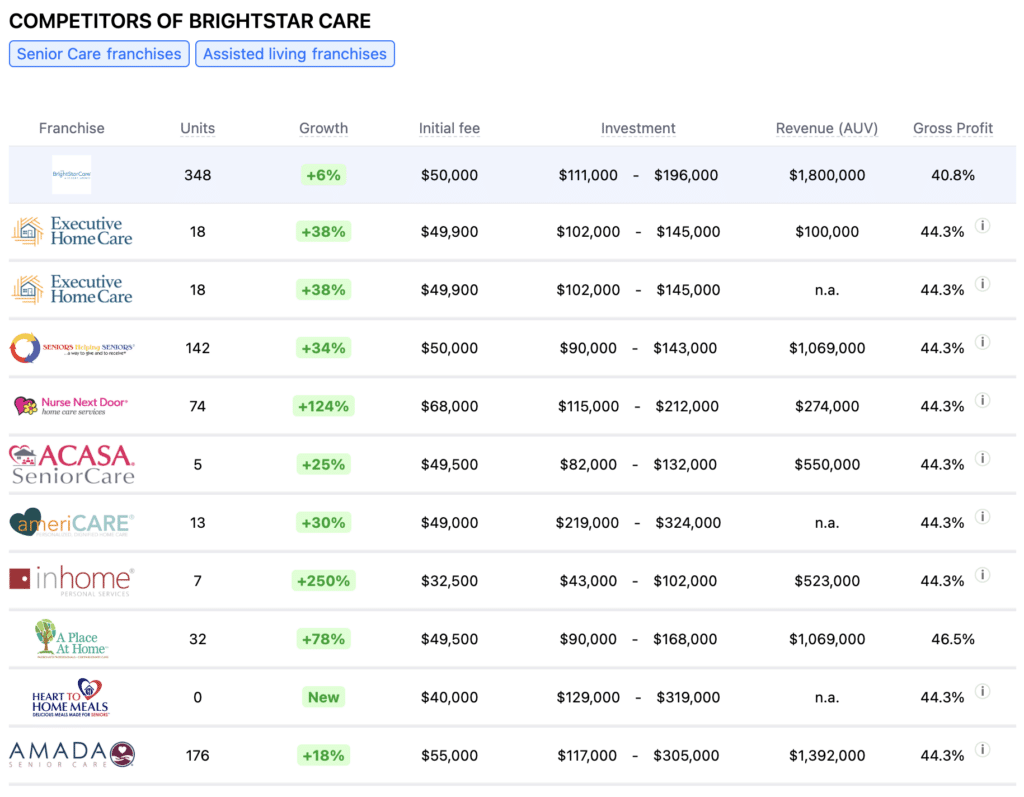Click the +250% growth badge

click(x=323, y=580)
